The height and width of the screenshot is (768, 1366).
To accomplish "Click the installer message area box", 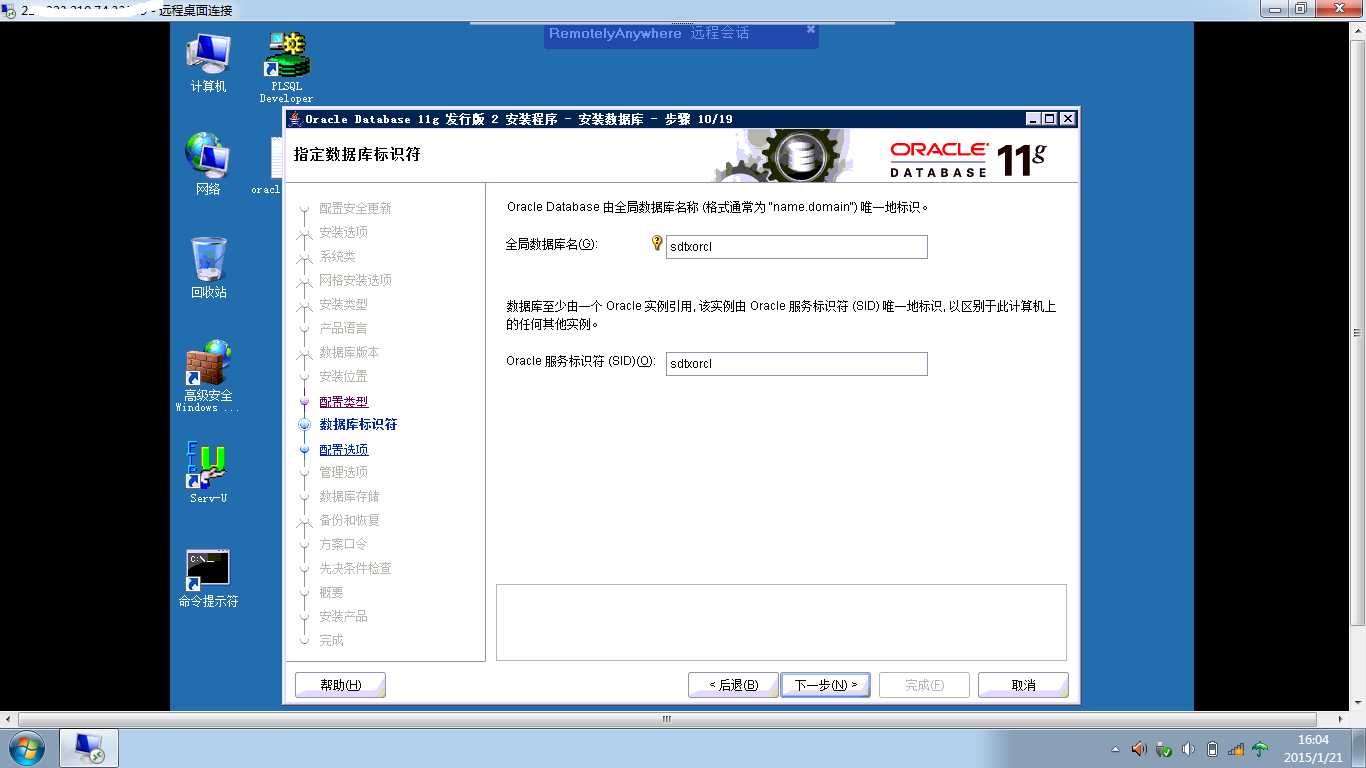I will pyautogui.click(x=781, y=622).
